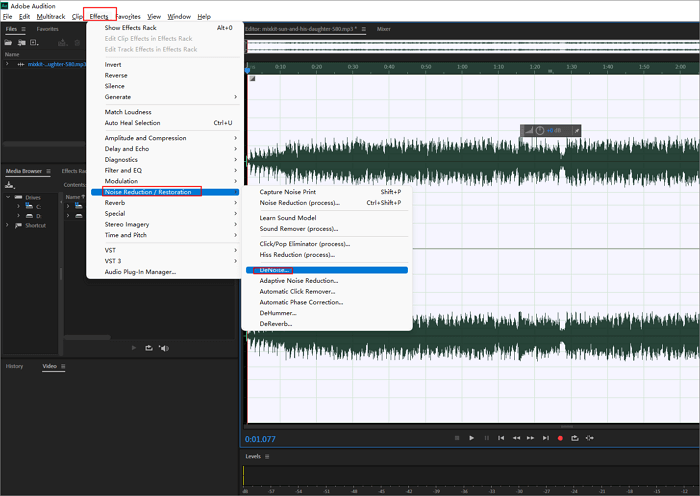Move playhead to previous with transport icon

[x=501, y=438]
